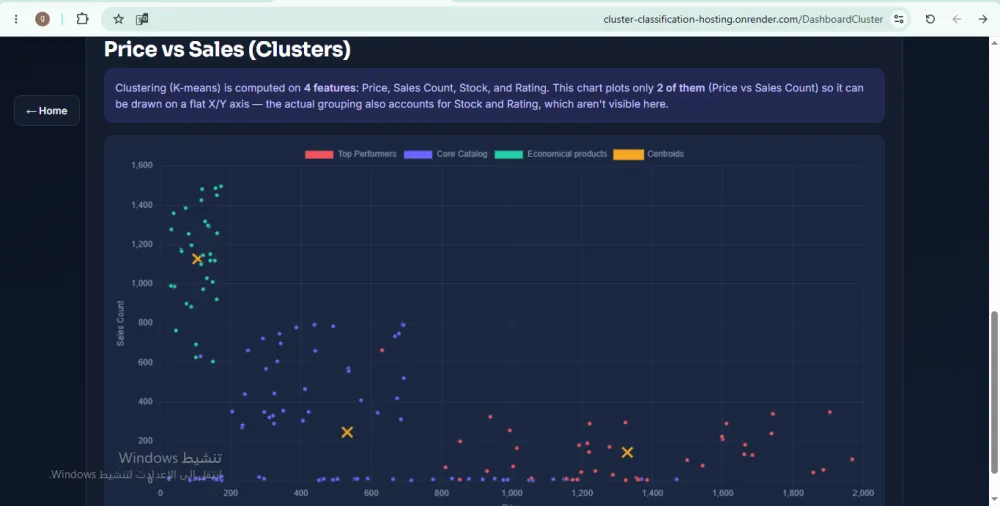Image resolution: width=1000 pixels, height=506 pixels.
Task: Click the 2,000 x-axis label
Action: pyautogui.click(x=863, y=493)
